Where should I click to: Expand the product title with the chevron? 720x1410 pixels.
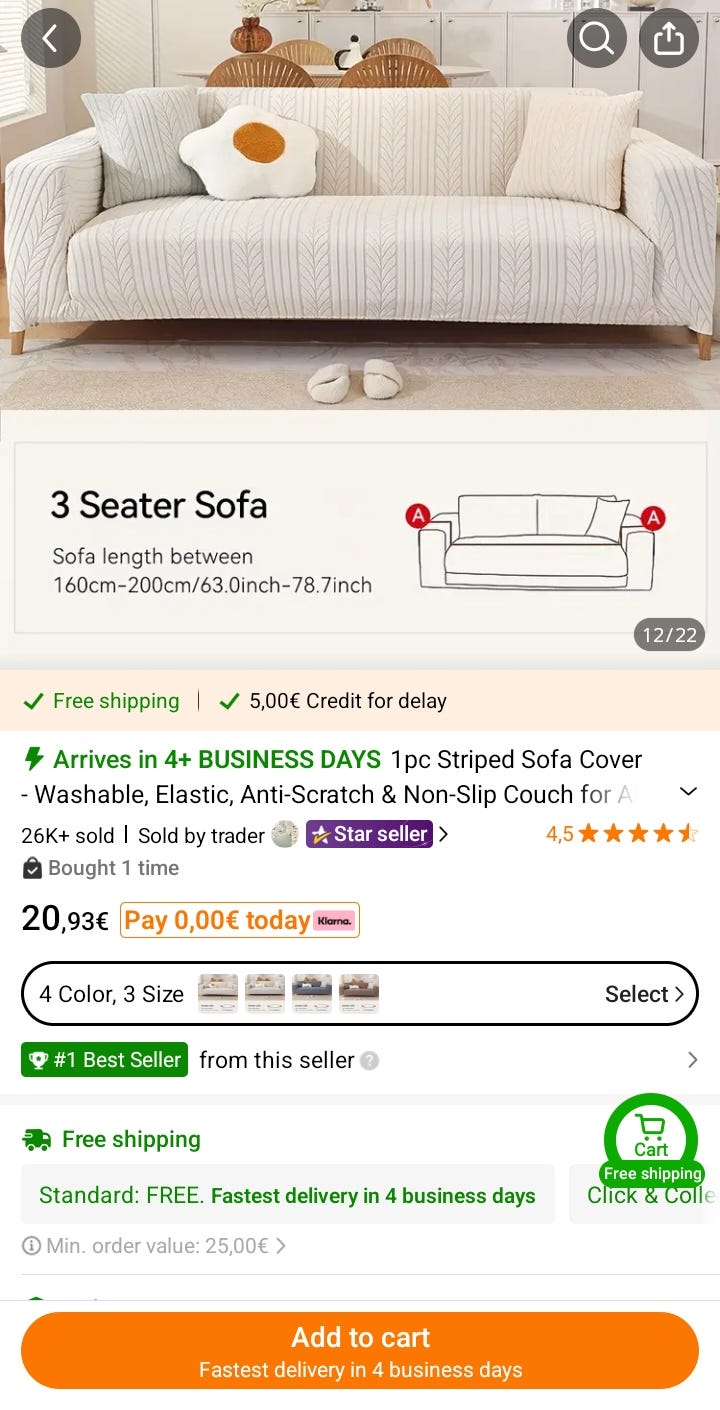(688, 792)
